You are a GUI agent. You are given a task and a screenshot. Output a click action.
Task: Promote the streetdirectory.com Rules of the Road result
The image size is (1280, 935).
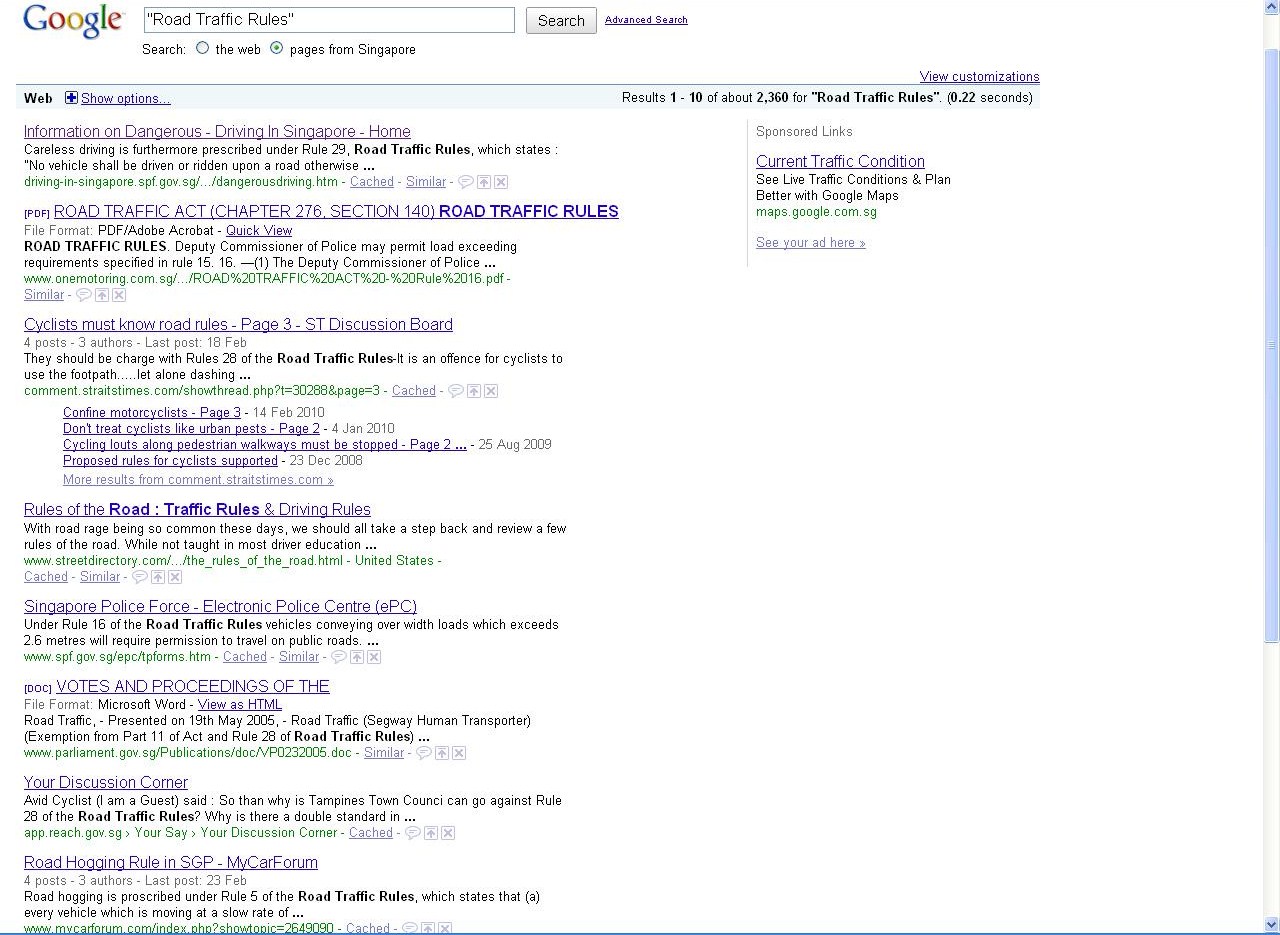coord(158,577)
